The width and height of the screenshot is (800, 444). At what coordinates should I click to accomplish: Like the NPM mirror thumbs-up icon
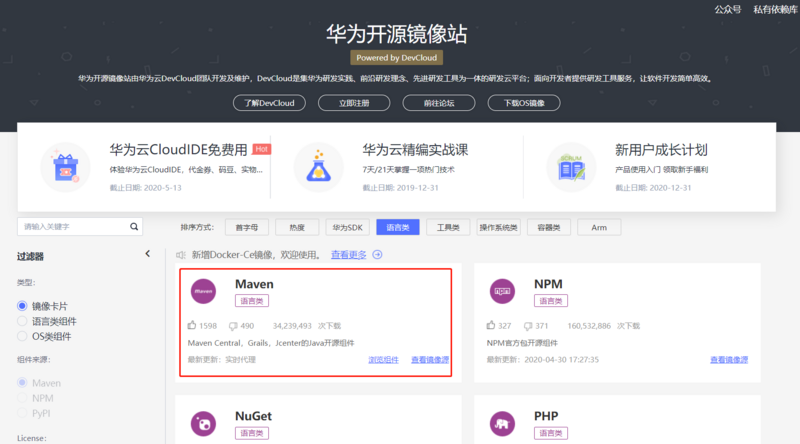point(491,325)
